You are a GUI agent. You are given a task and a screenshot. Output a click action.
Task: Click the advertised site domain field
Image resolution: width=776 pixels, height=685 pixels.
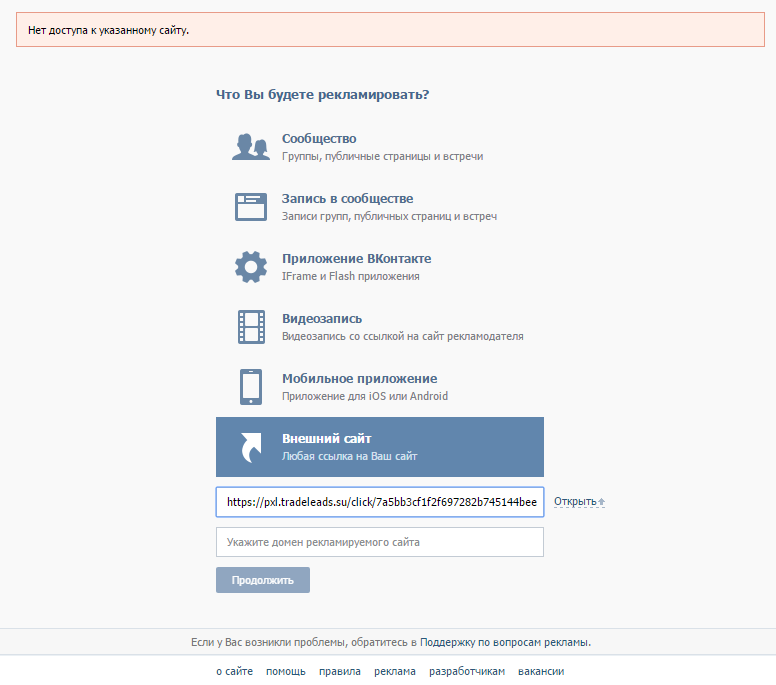point(380,542)
